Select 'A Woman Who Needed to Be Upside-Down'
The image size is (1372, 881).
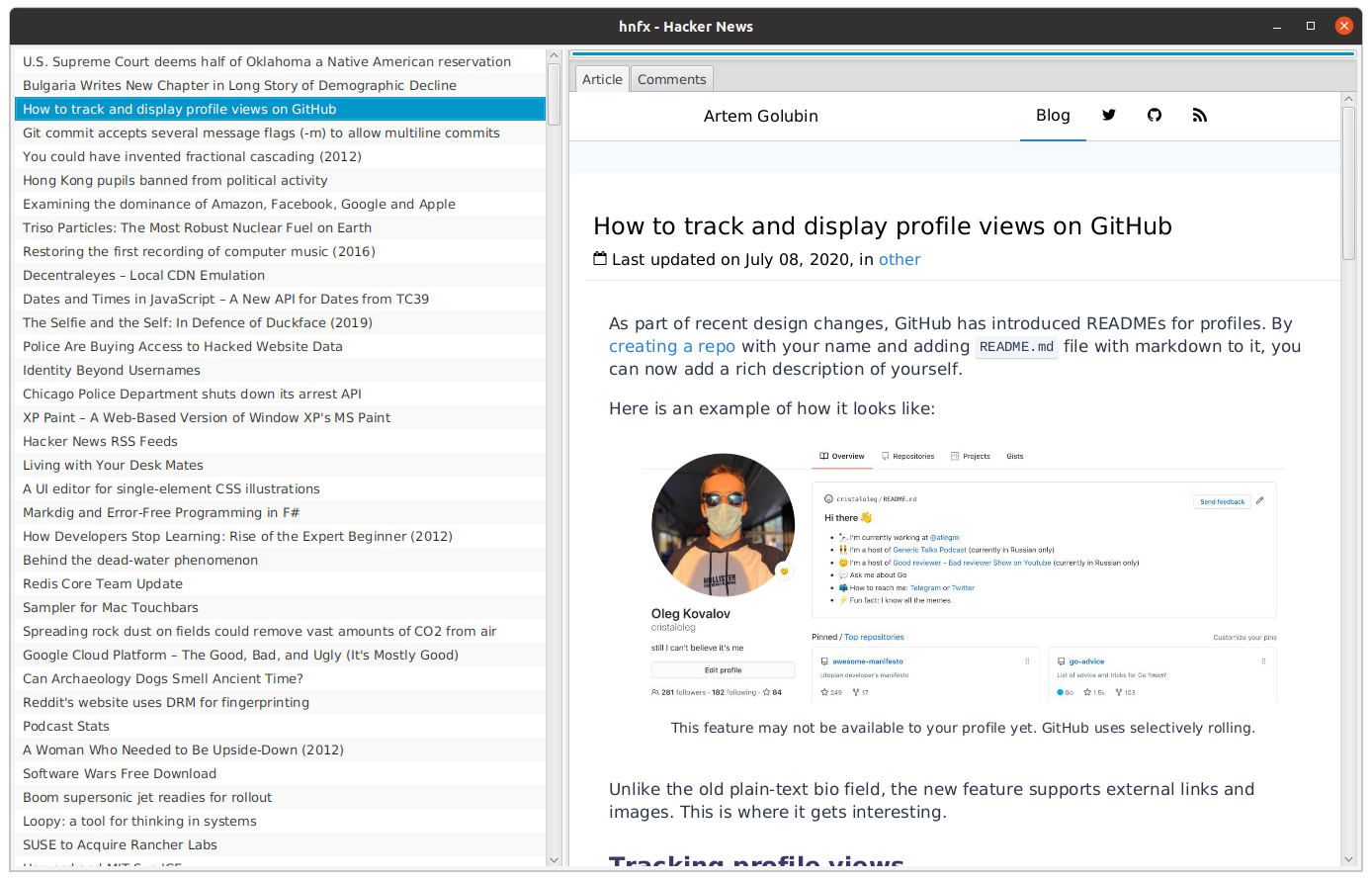280,749
